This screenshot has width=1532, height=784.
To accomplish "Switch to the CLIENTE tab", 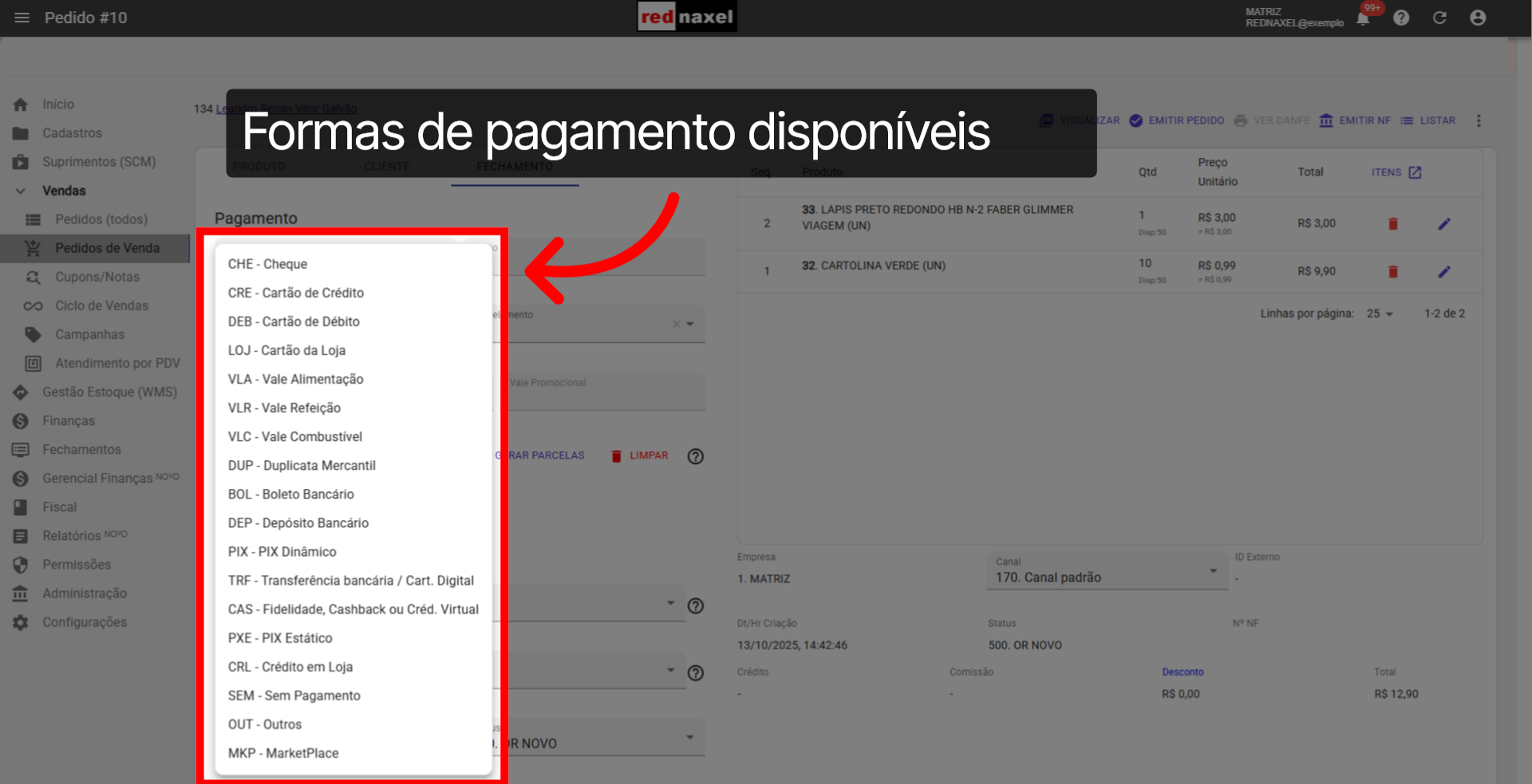I will [x=387, y=167].
